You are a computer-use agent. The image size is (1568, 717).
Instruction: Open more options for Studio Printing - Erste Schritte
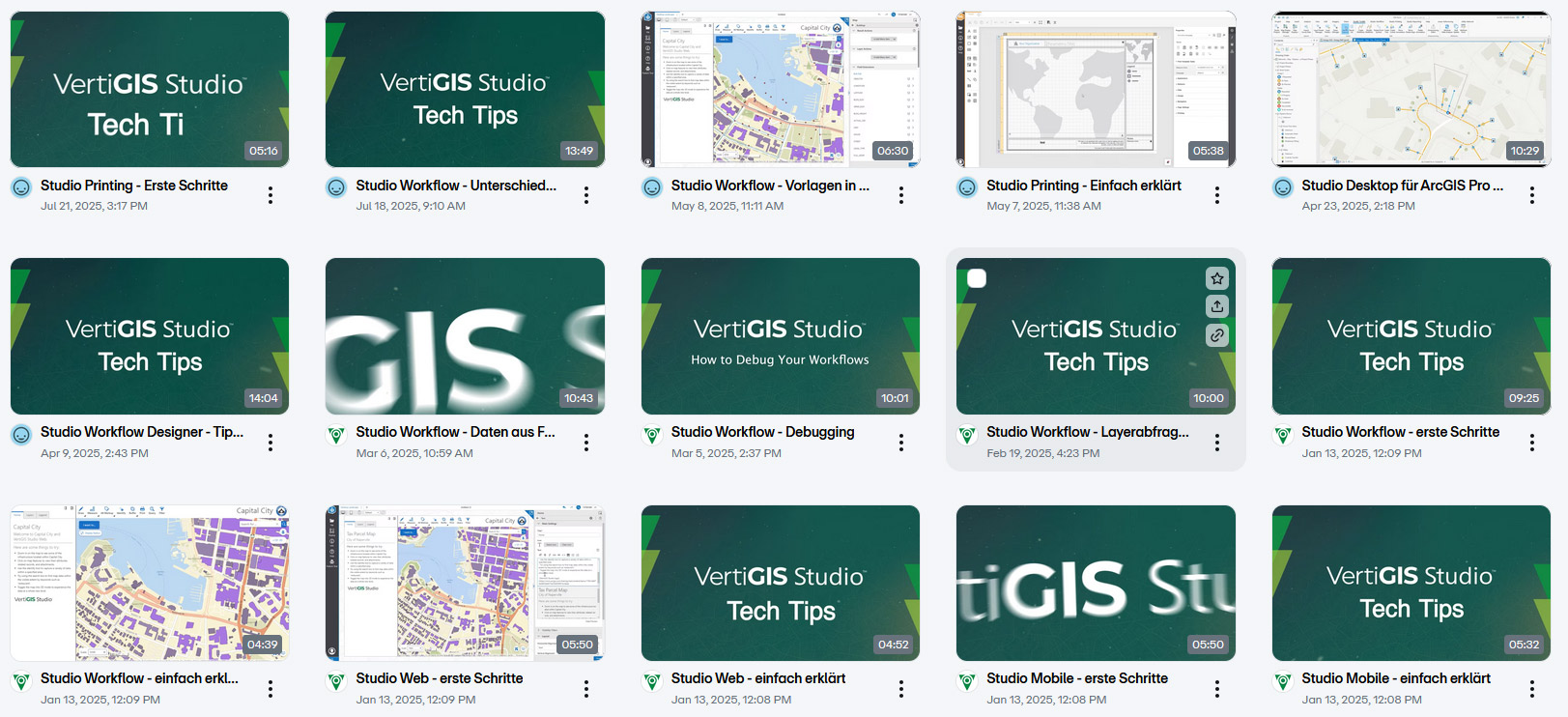(x=271, y=195)
